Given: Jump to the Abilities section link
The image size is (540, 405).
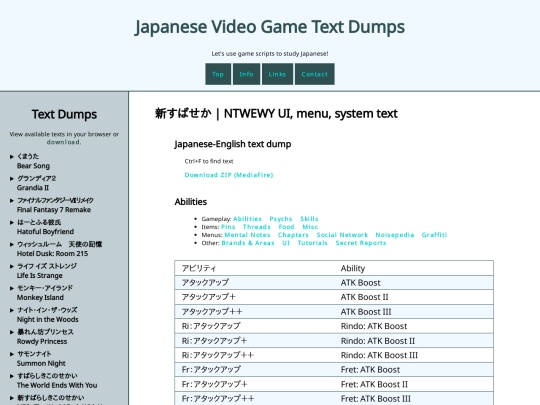Looking at the screenshot, I should point(247,219).
